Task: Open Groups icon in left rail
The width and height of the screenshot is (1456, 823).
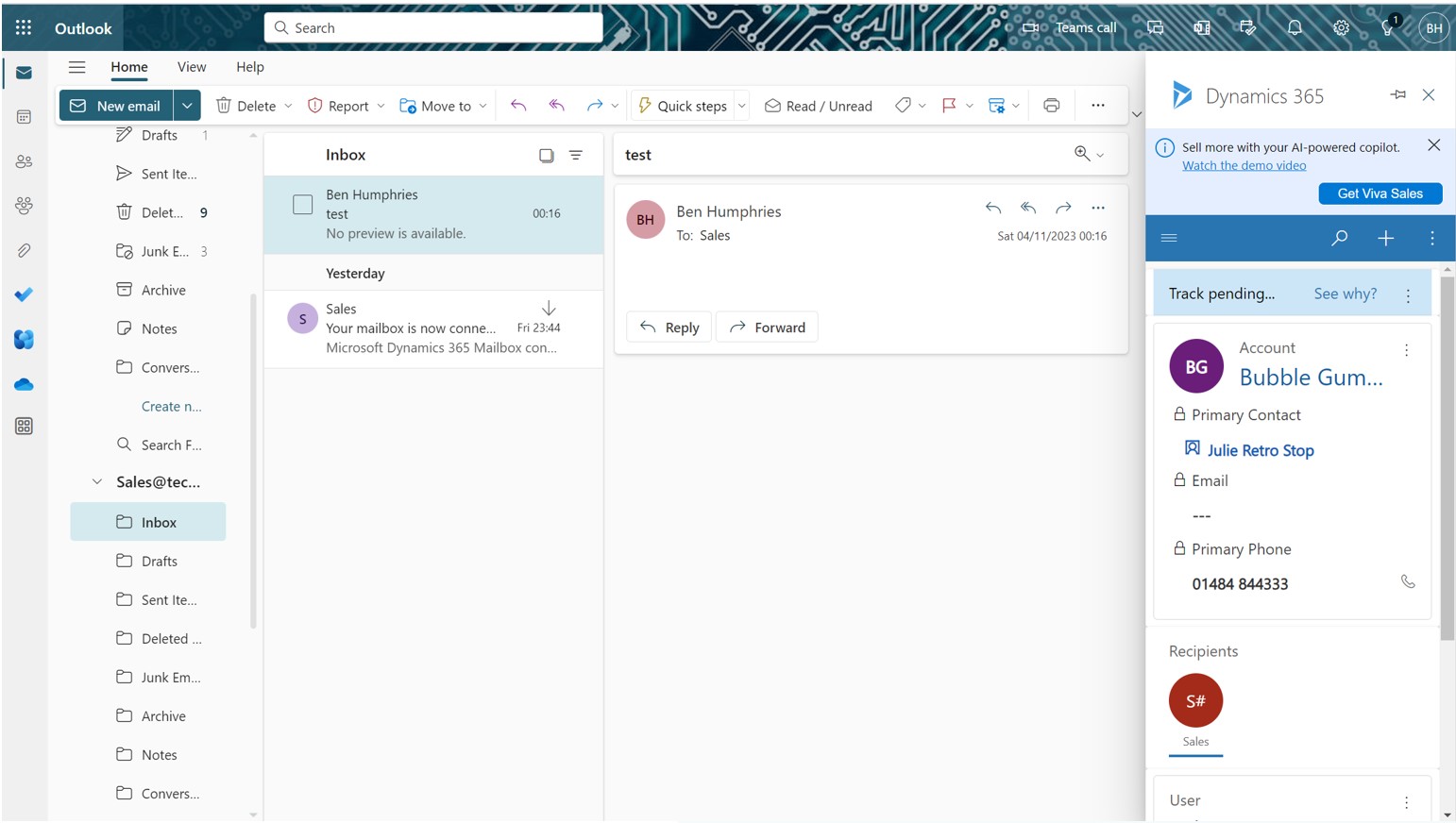Action: tap(24, 206)
